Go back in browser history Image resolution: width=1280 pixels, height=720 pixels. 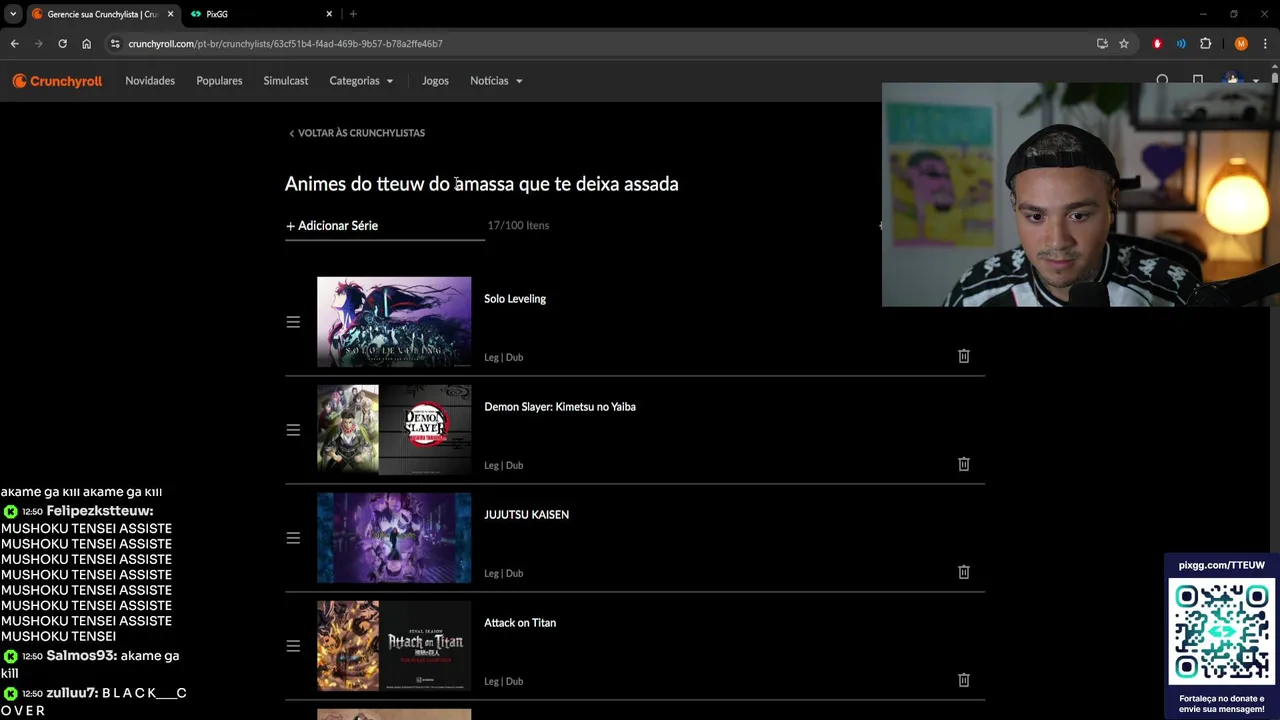point(14,44)
